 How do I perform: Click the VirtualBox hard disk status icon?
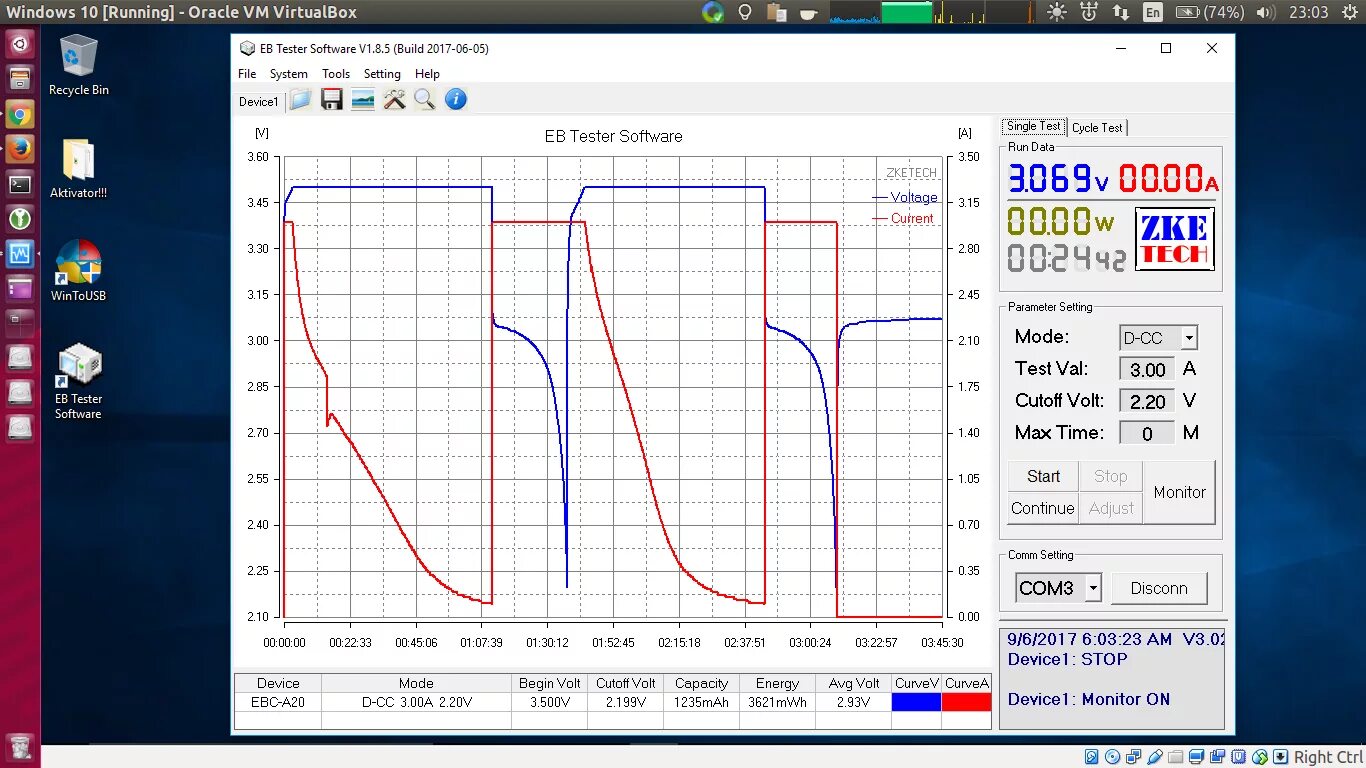pyautogui.click(x=1092, y=758)
